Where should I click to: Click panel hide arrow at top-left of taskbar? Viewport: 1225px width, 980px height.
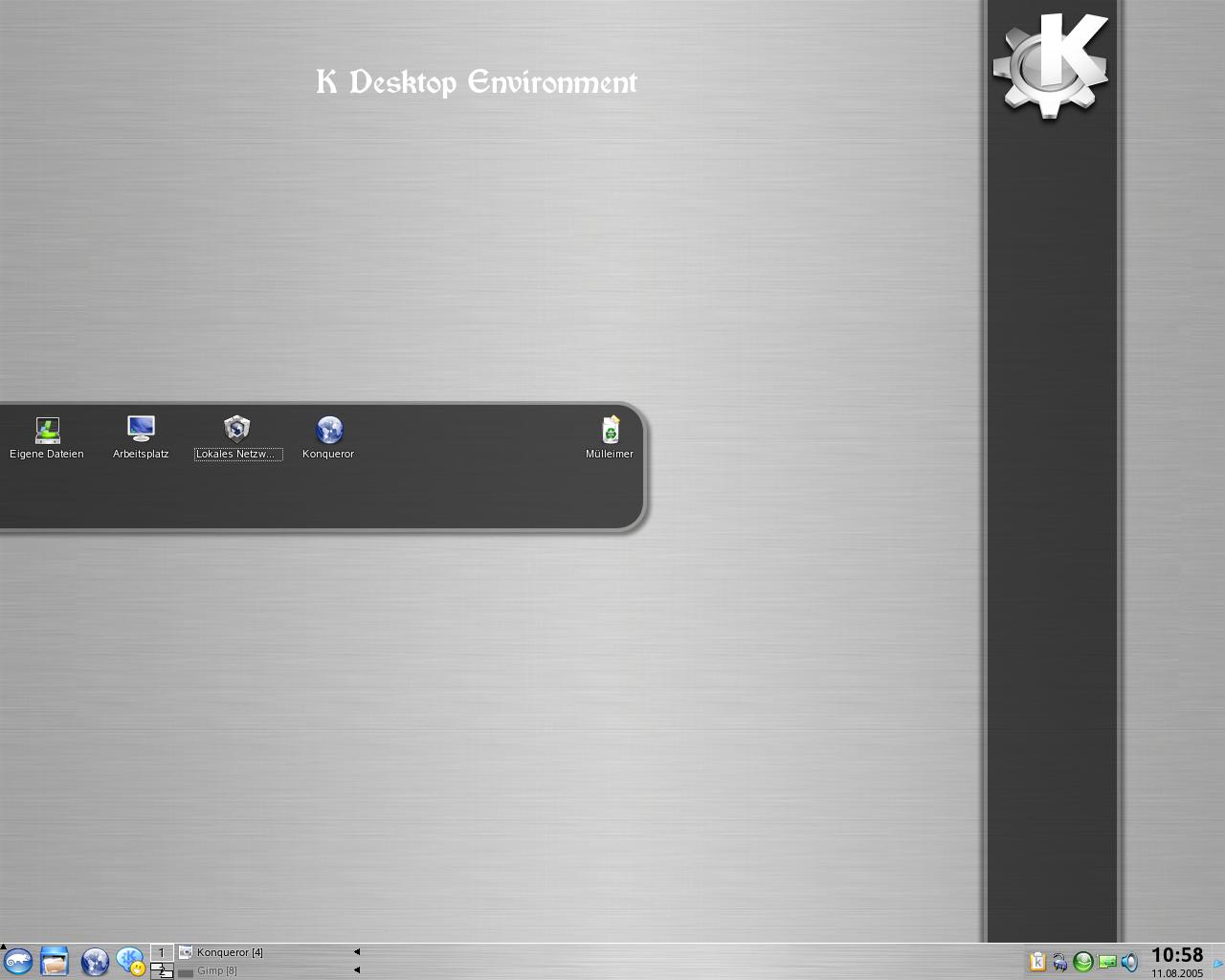3,947
